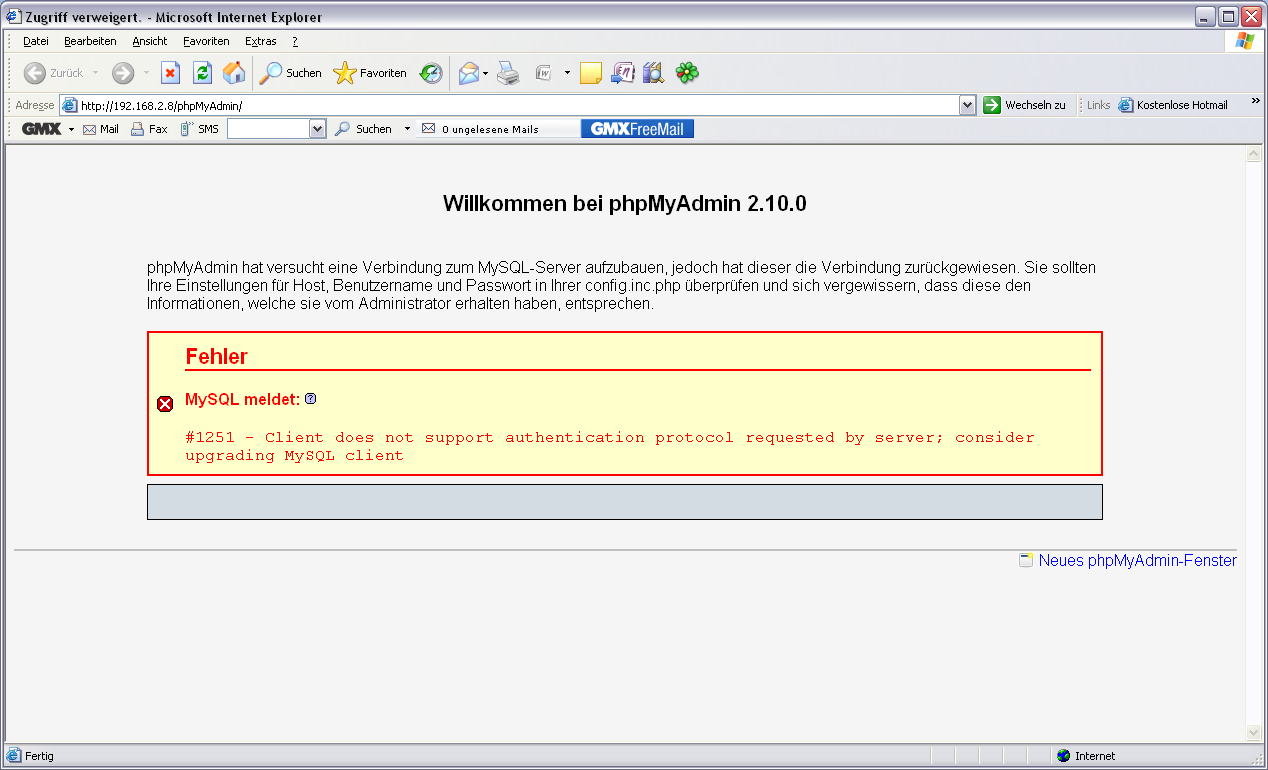1268x770 pixels.
Task: Open the forward button history dropdown arrow
Action: point(145,73)
